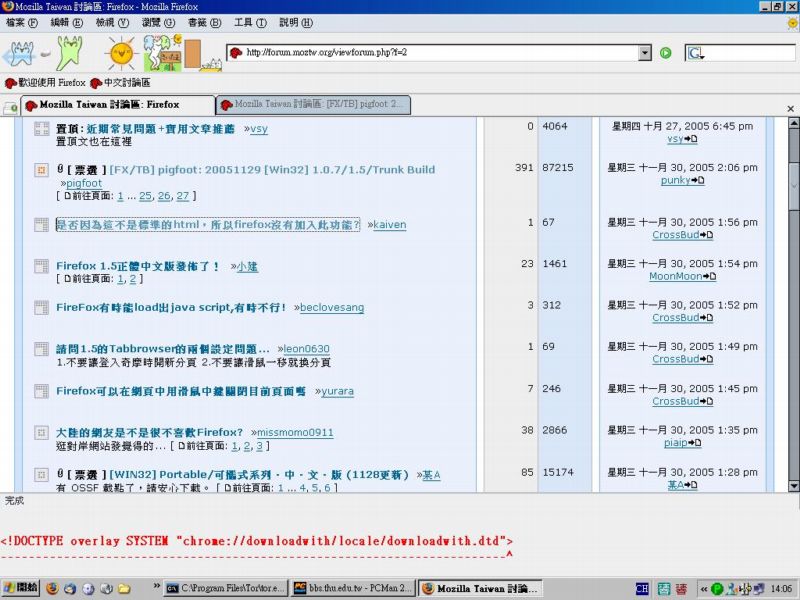Switch to the pigfoot [FX/TB] tab

tap(312, 104)
